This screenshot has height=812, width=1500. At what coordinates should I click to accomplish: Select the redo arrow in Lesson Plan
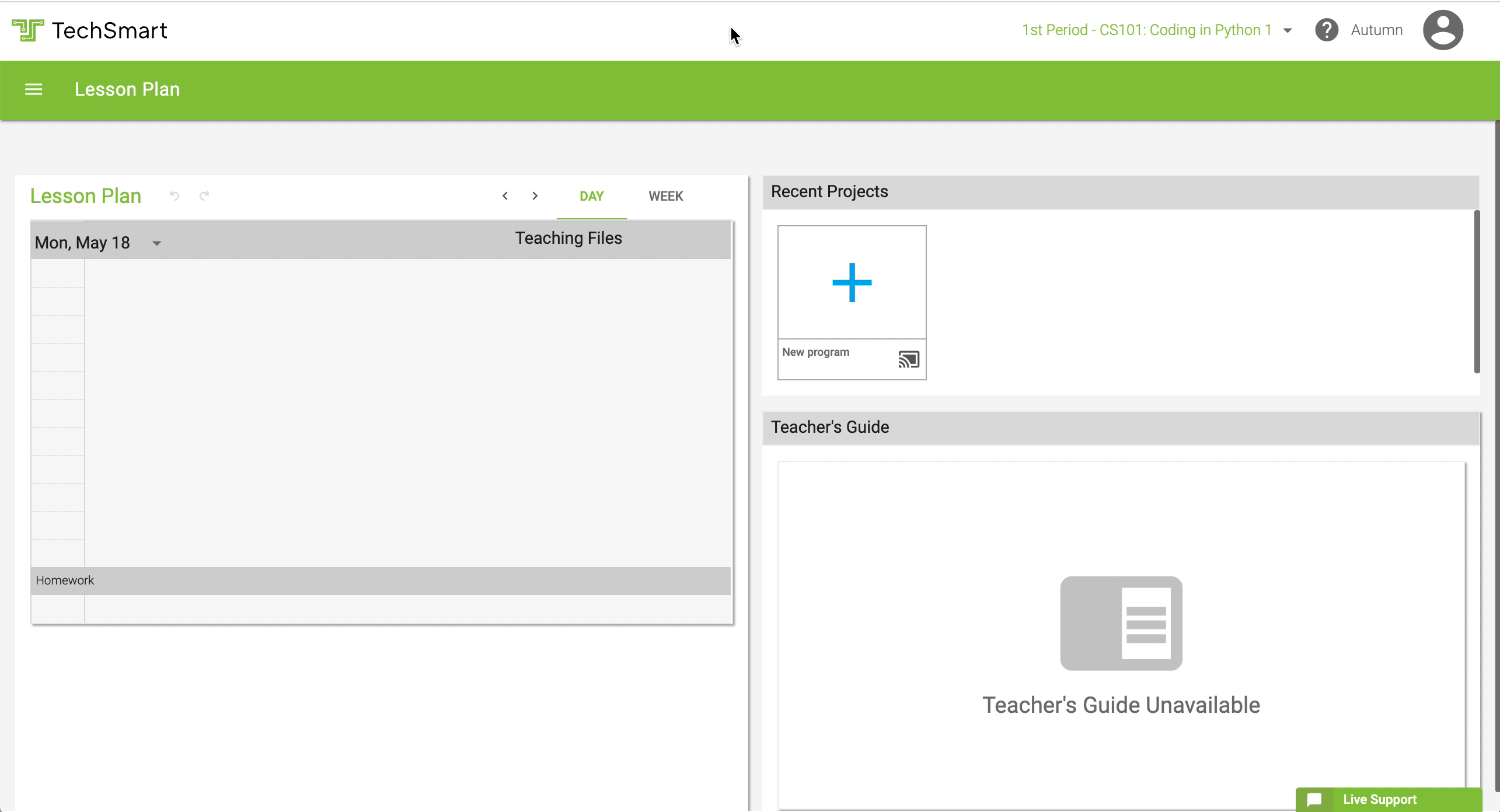pyautogui.click(x=204, y=196)
